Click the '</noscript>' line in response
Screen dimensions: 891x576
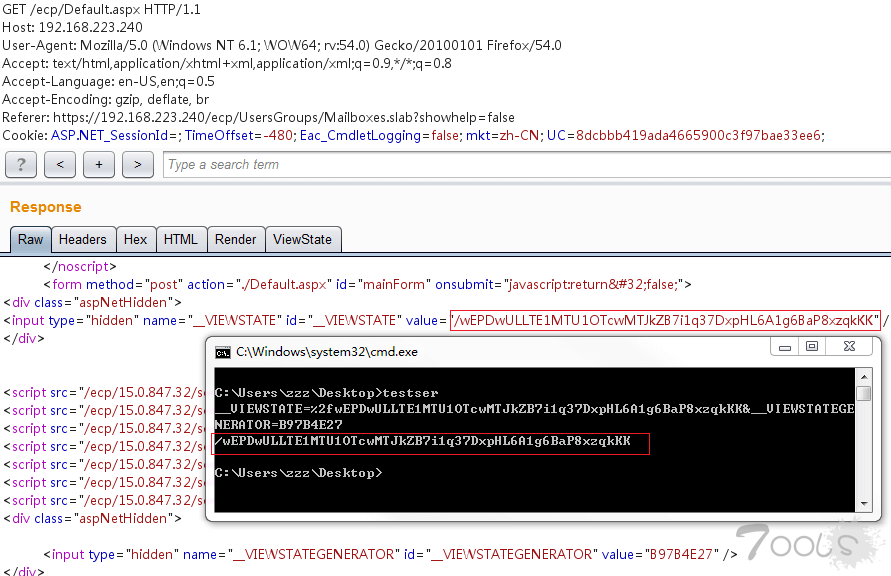pyautogui.click(x=80, y=266)
